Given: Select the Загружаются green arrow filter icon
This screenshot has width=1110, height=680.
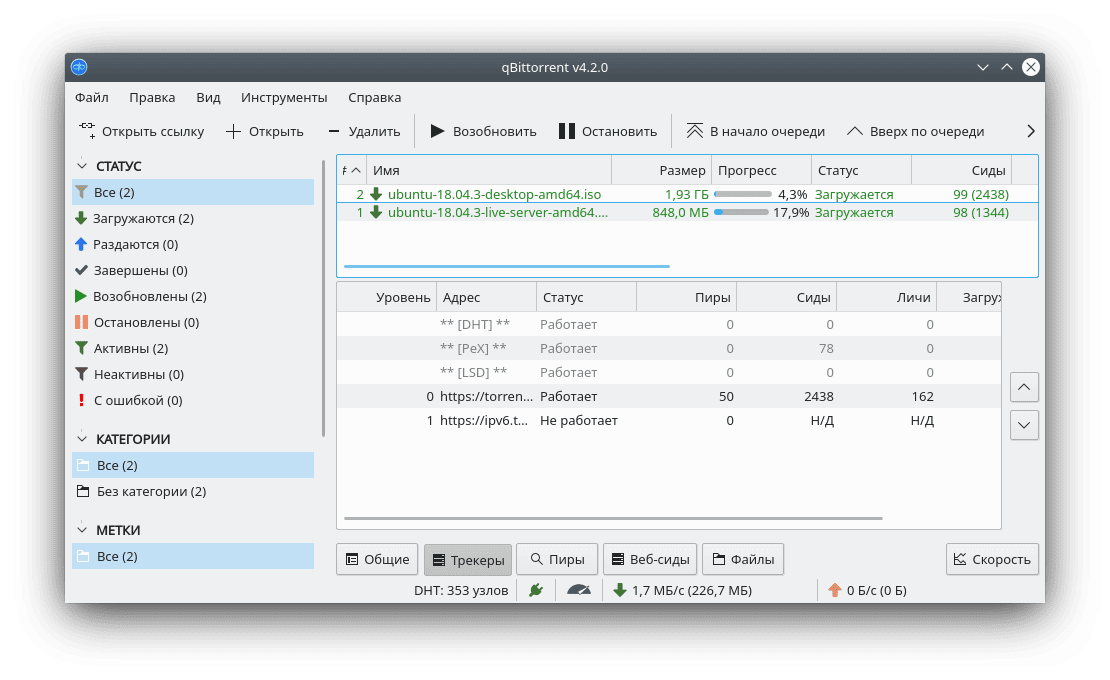Looking at the screenshot, I should tap(81, 218).
